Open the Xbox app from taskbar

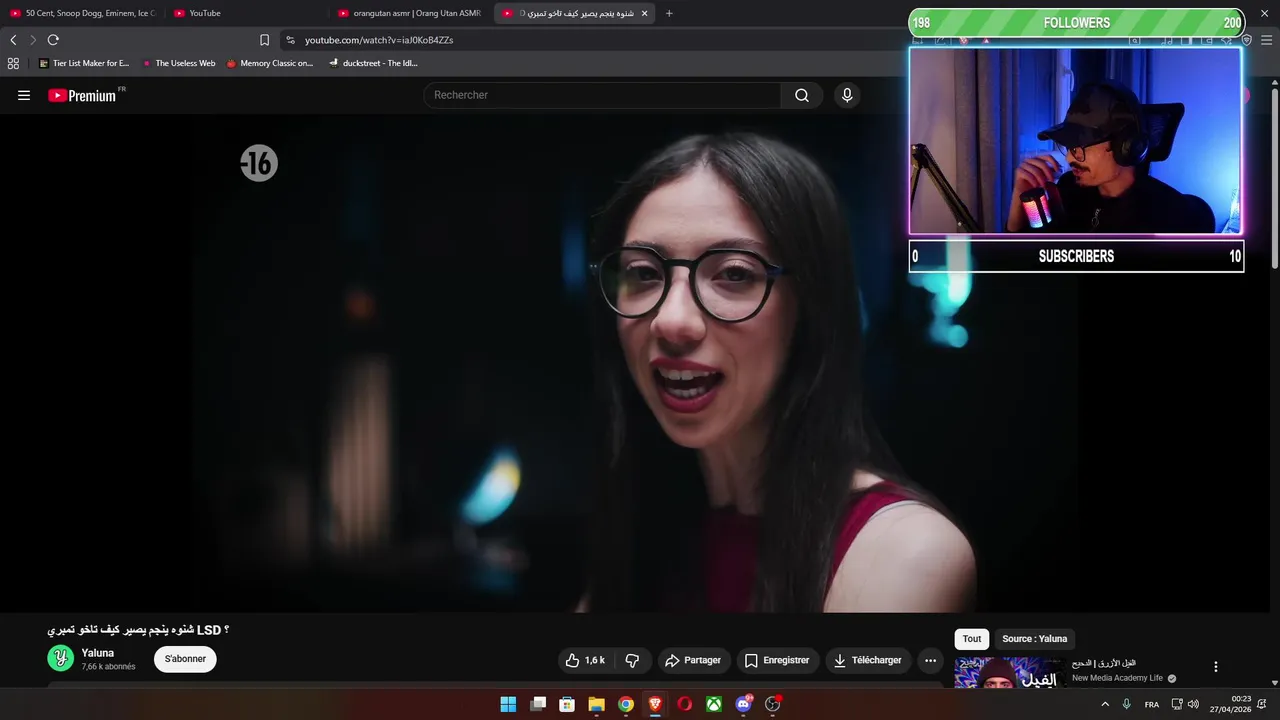coord(714,704)
